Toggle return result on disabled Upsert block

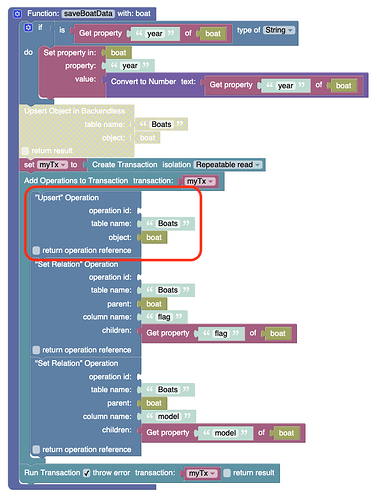pyautogui.click(x=26, y=151)
